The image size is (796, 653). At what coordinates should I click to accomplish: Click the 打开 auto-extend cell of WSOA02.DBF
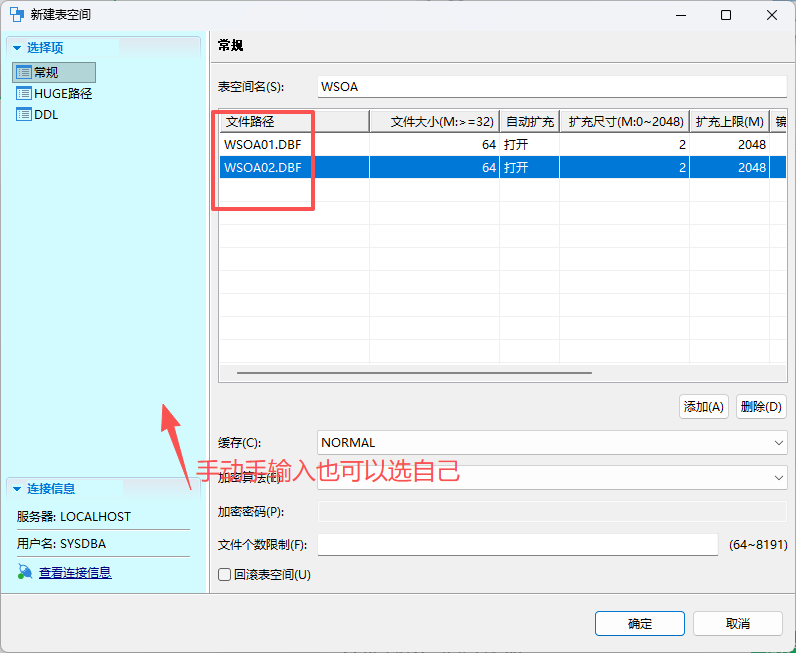[x=529, y=168]
